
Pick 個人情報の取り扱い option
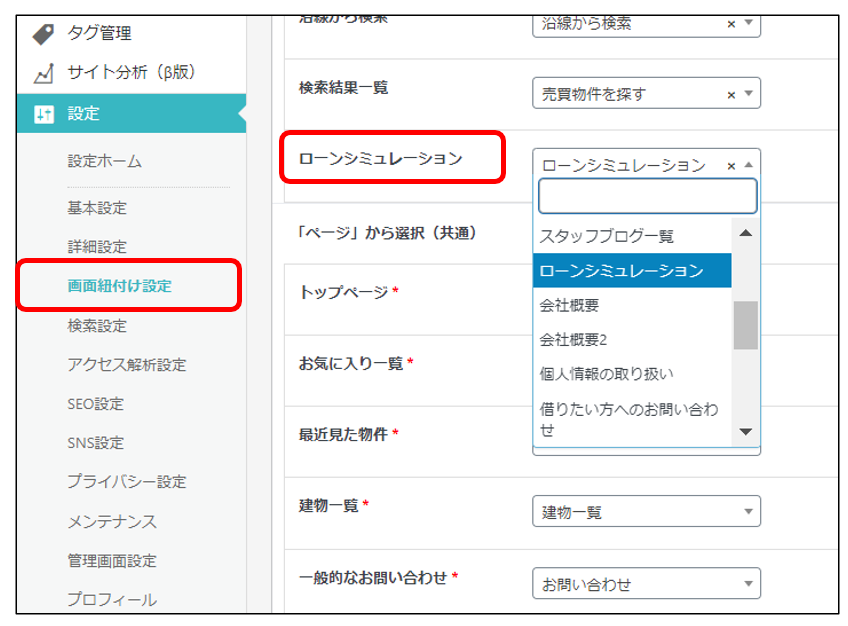(x=607, y=374)
